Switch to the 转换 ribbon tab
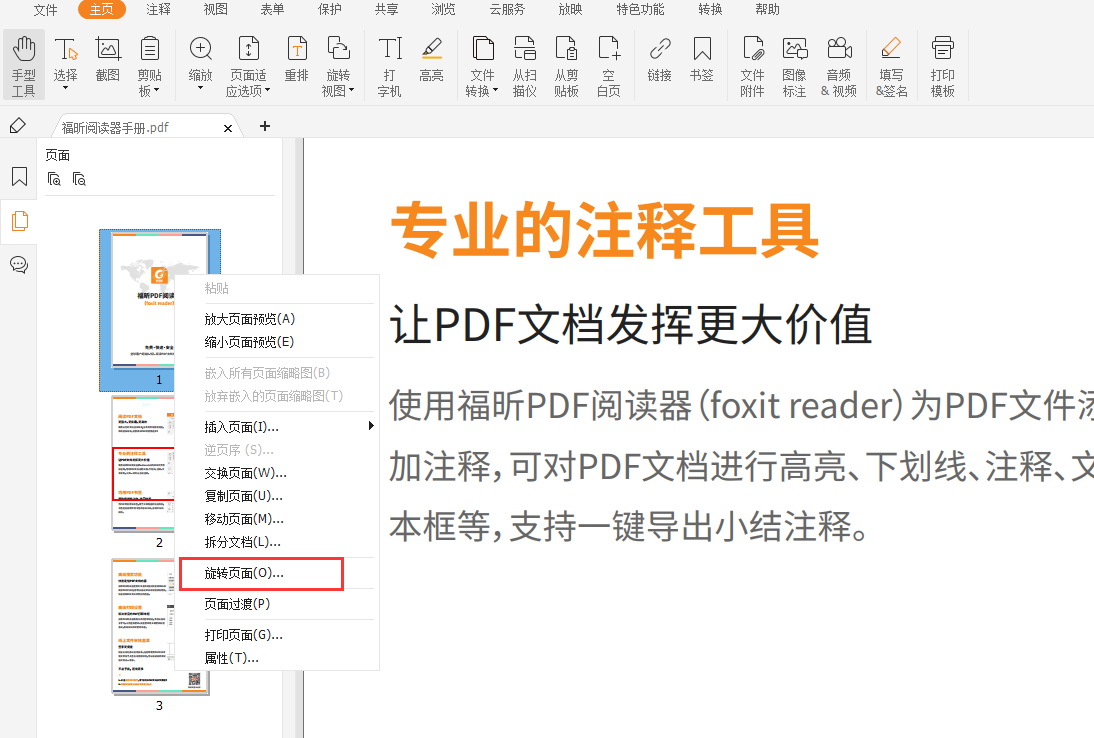Image resolution: width=1094 pixels, height=738 pixels. [x=710, y=10]
